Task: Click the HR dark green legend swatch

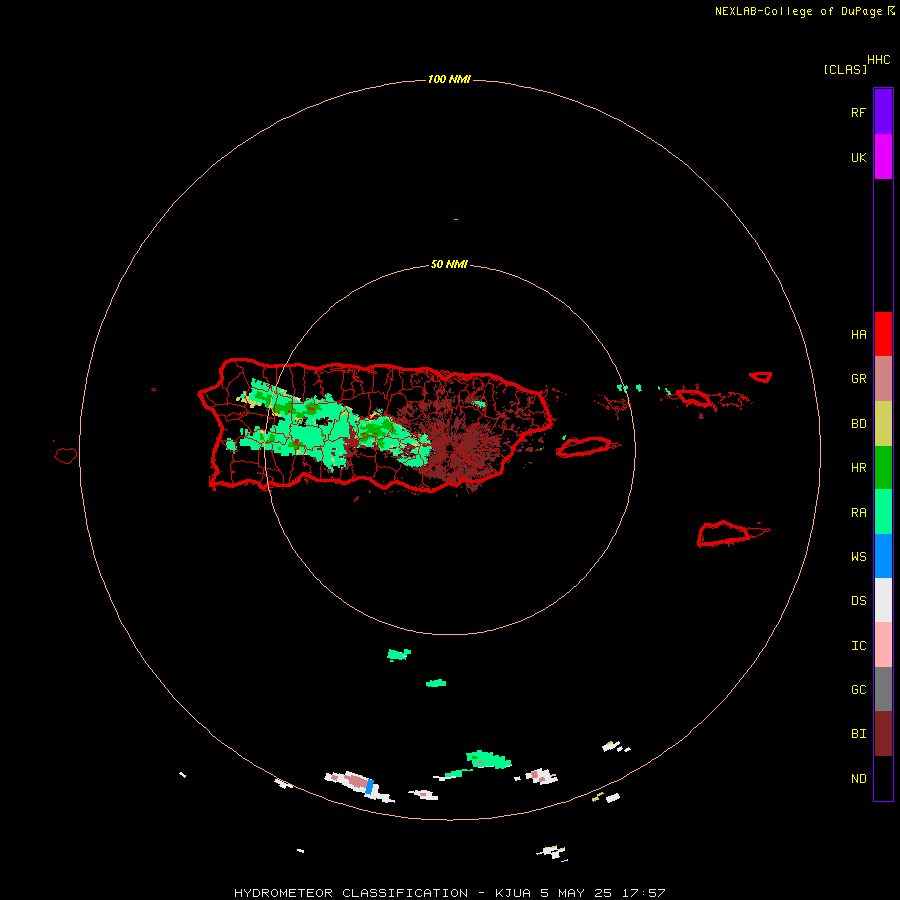Action: [x=883, y=468]
